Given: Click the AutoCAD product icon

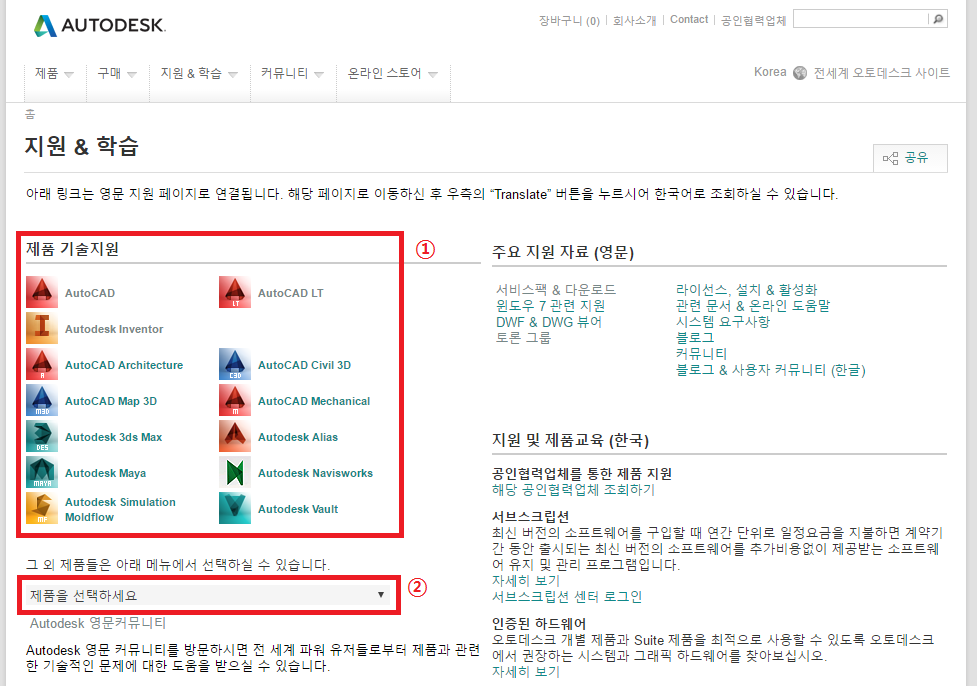Looking at the screenshot, I should [x=42, y=293].
